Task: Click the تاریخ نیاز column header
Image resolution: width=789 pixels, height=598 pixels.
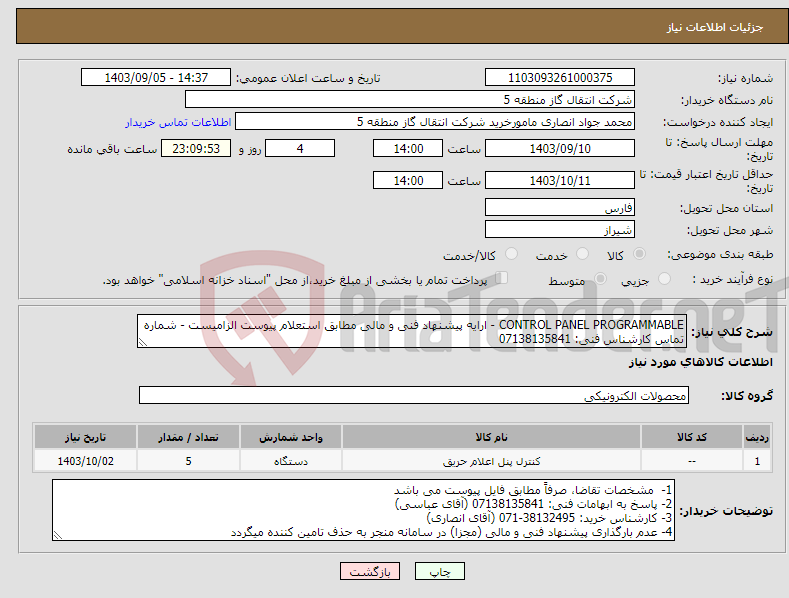Action: click(x=86, y=437)
